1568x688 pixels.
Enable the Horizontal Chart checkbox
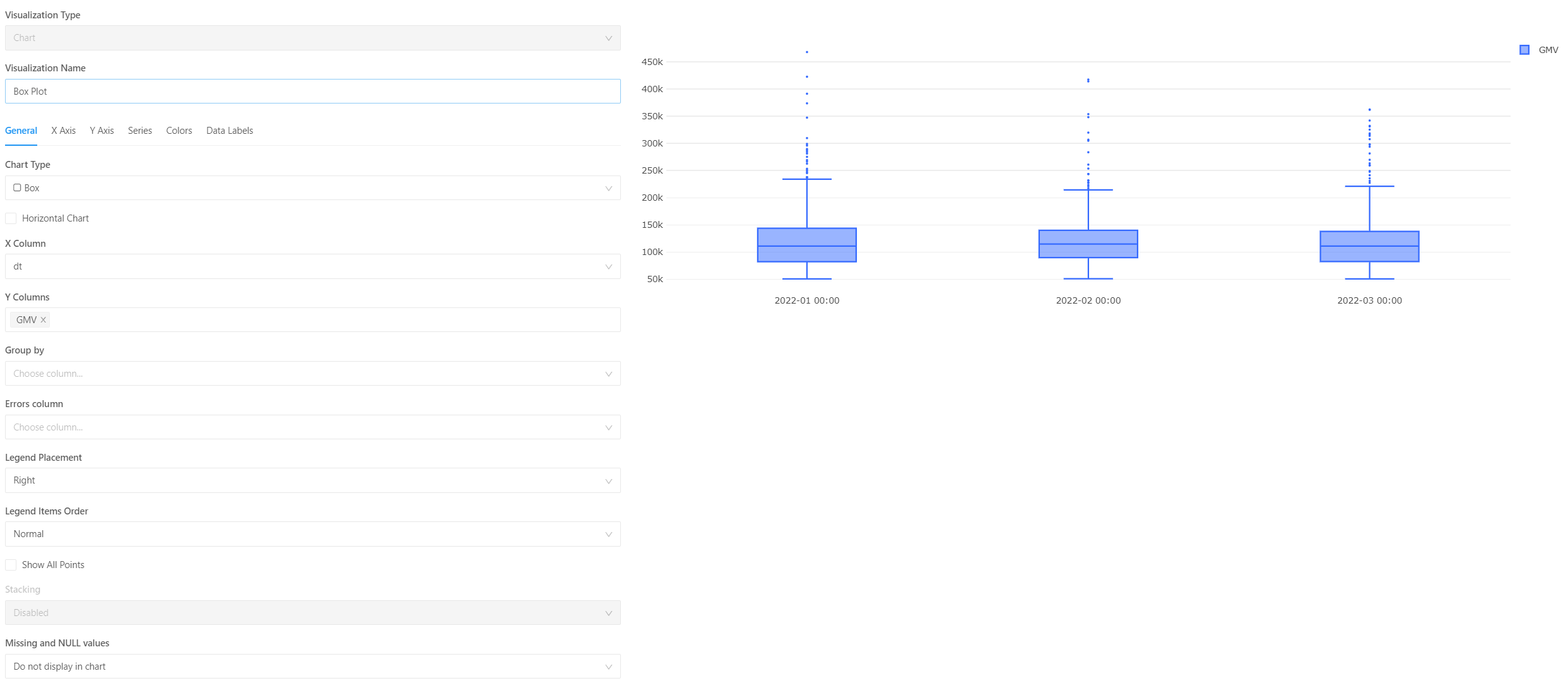click(x=11, y=218)
